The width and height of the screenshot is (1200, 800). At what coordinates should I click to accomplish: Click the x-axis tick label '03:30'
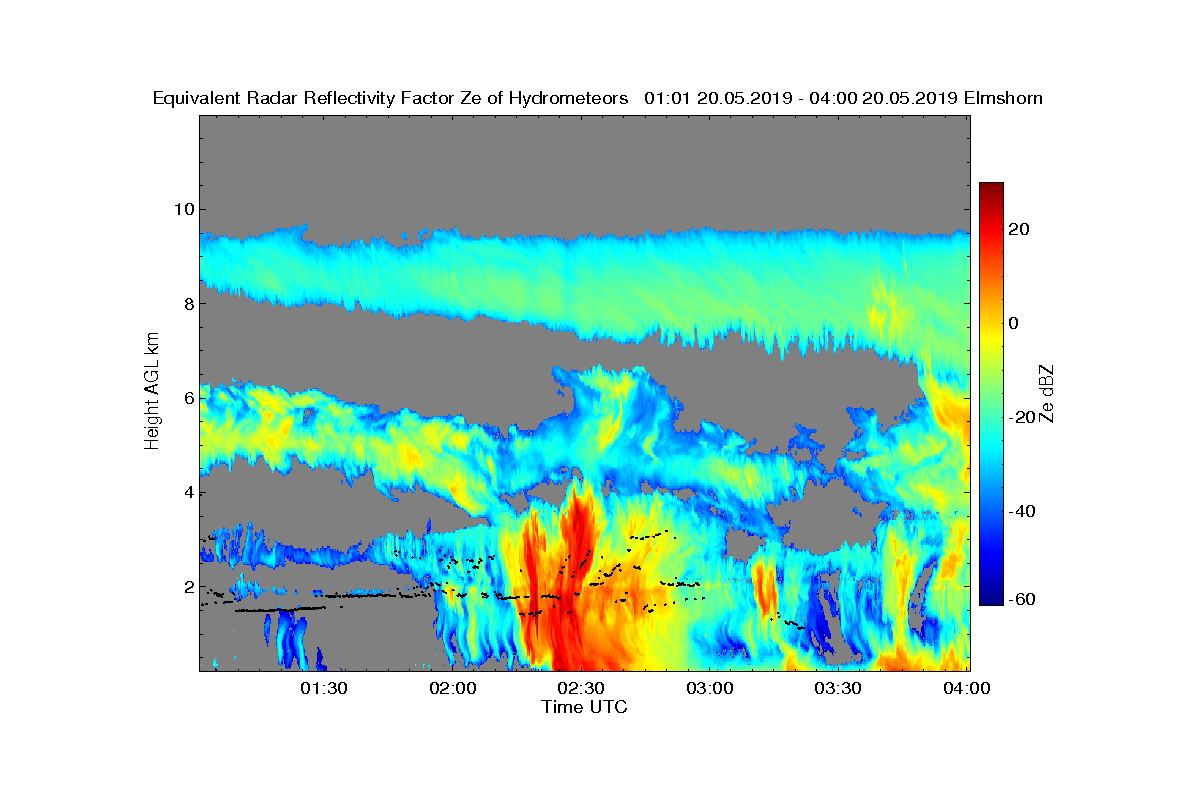tap(839, 688)
